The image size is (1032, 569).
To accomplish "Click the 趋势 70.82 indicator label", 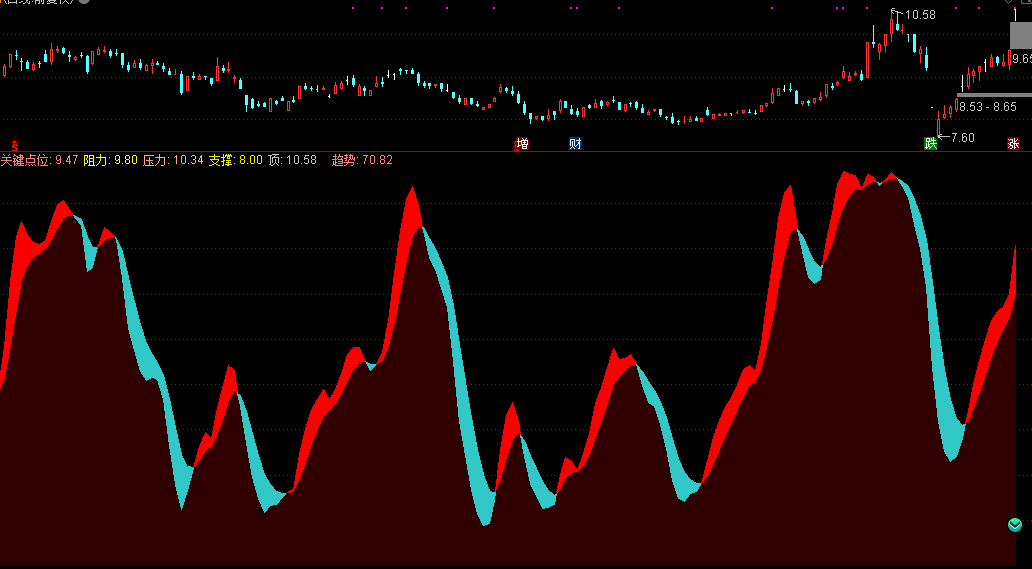I will [x=361, y=160].
